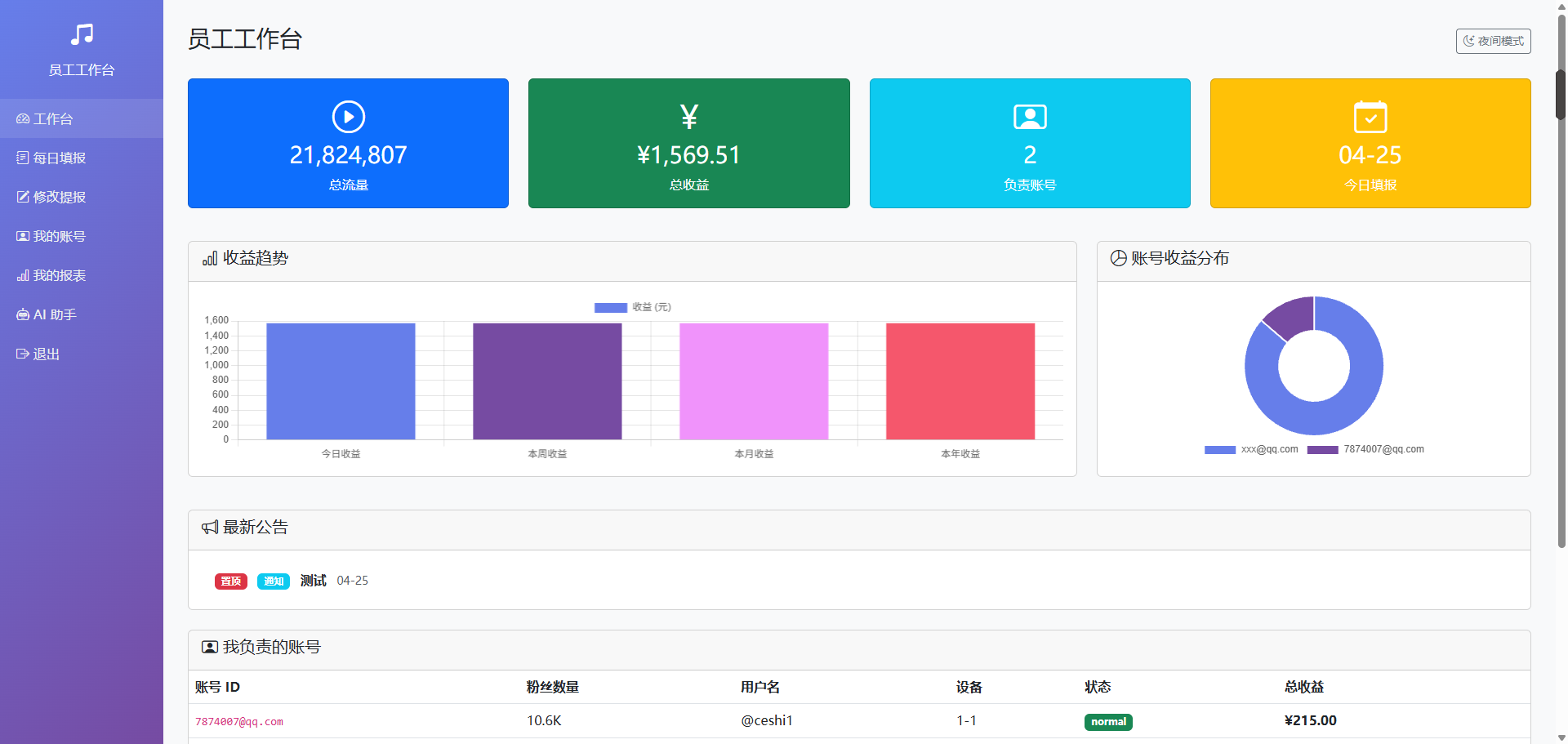Viewport: 1568px width, 744px height.
Task: Click 退出 to log out
Action: pos(46,354)
